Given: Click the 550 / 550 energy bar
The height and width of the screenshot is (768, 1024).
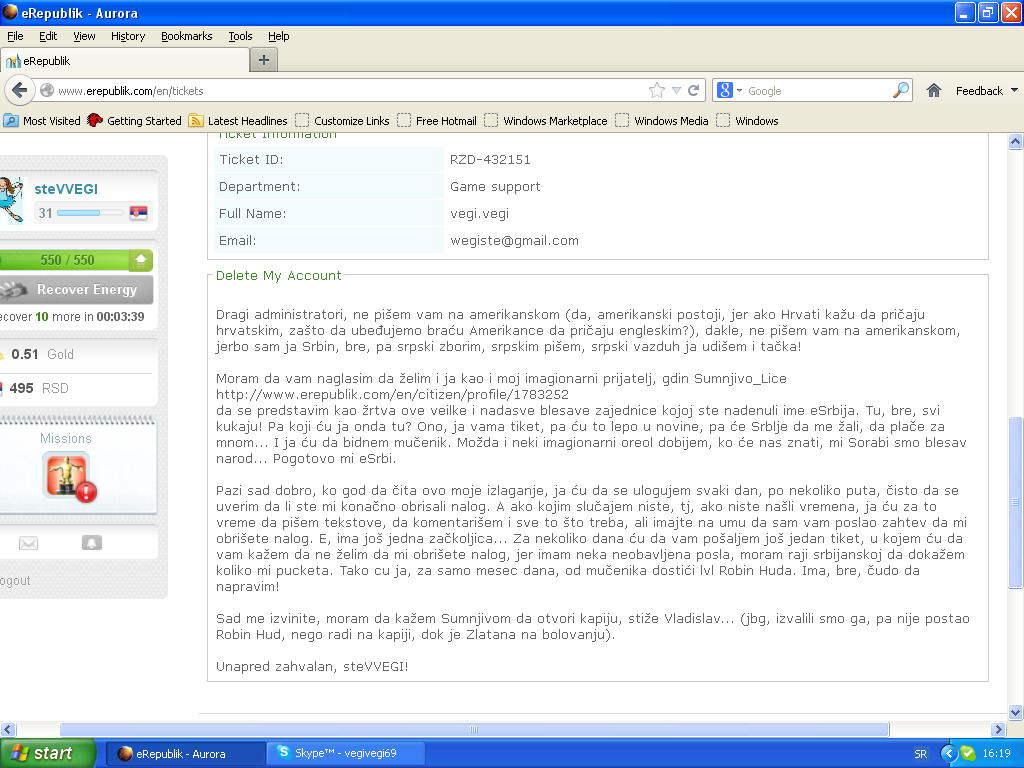Looking at the screenshot, I should 65,260.
